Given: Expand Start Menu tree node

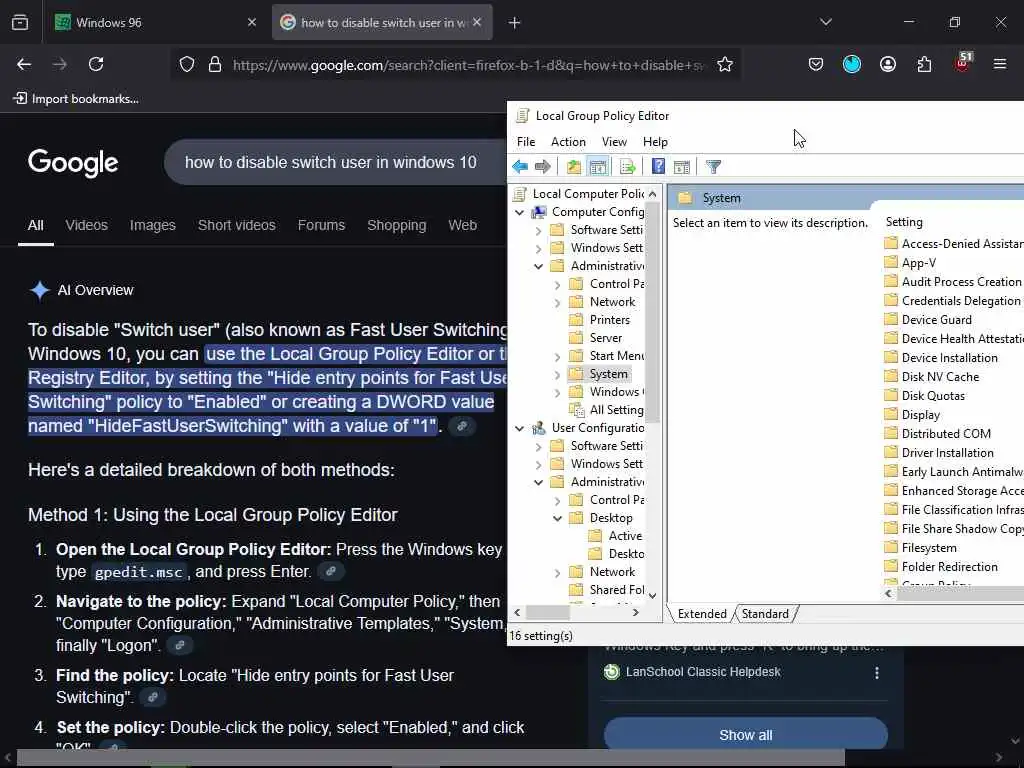Looking at the screenshot, I should tap(557, 356).
